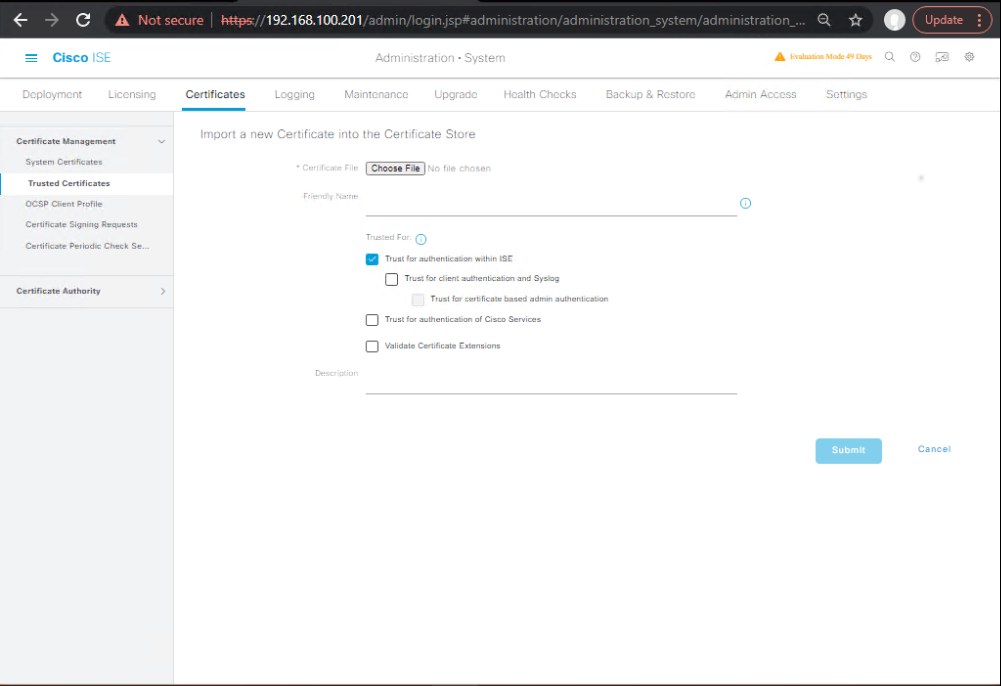The width and height of the screenshot is (1001, 686).
Task: Submit the certificate import form
Action: click(848, 451)
